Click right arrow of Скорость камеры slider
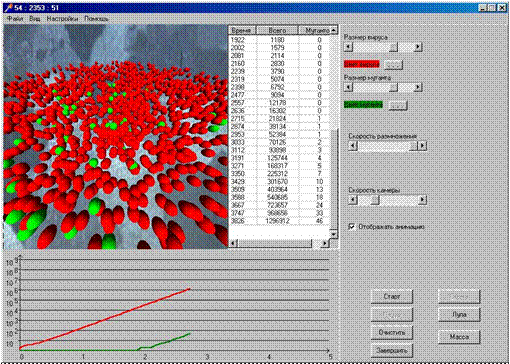Screen dimensions: 510x364 (423, 200)
